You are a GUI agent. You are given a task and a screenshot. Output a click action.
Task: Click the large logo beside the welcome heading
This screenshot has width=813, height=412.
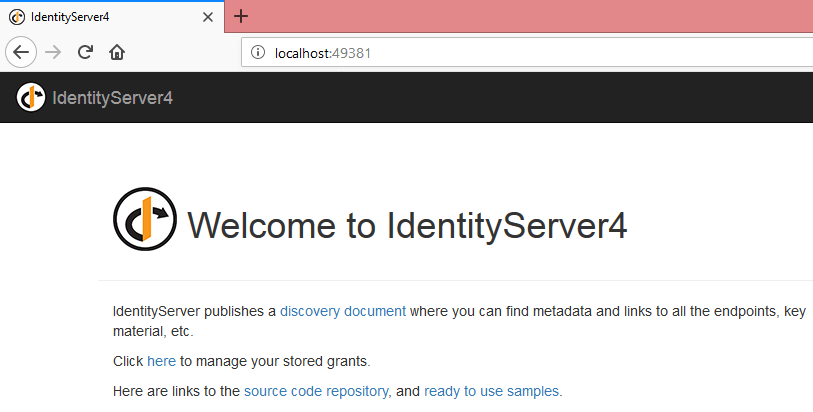145,219
